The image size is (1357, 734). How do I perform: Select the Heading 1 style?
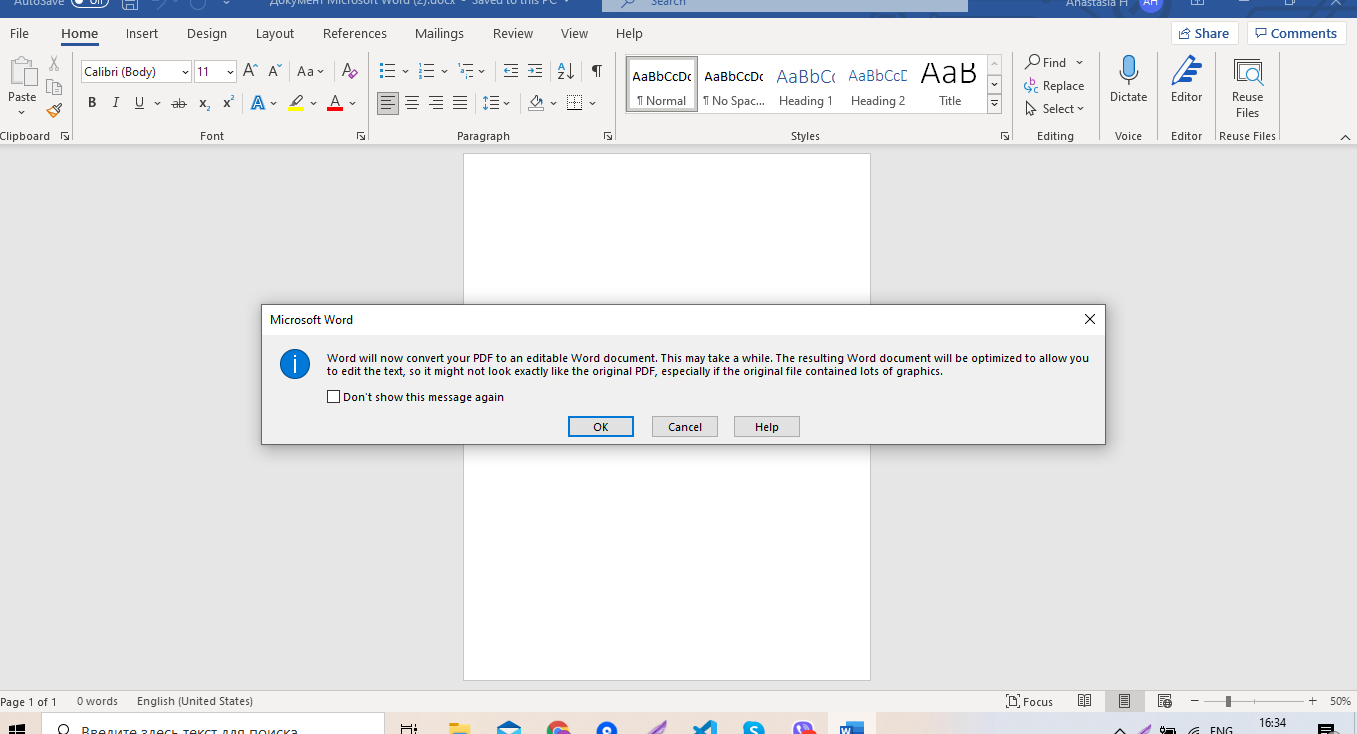pyautogui.click(x=805, y=85)
